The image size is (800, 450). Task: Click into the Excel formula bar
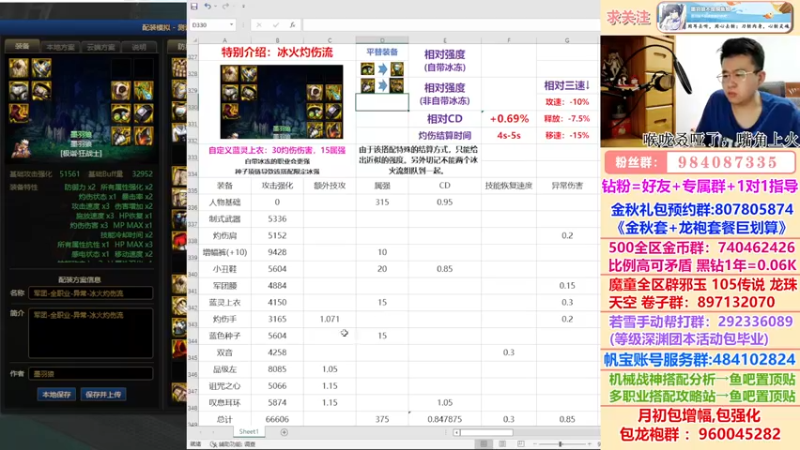(451, 24)
